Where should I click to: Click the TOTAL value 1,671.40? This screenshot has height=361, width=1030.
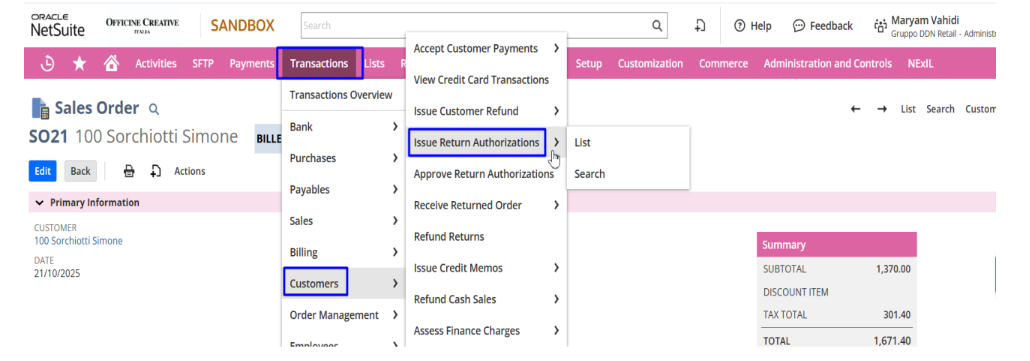pos(892,341)
